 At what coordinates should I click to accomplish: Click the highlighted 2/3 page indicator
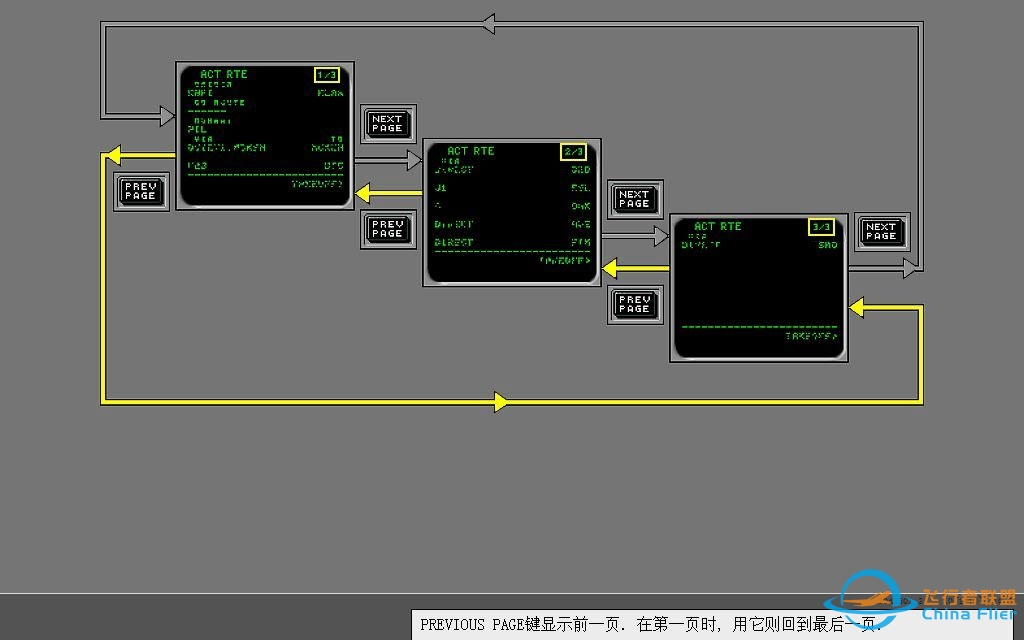(574, 152)
